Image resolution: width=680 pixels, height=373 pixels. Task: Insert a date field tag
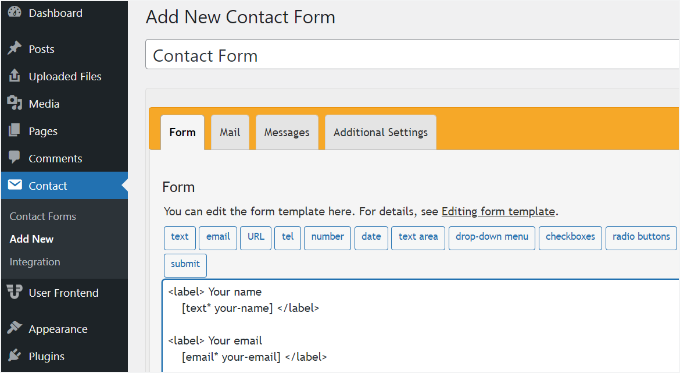click(371, 237)
